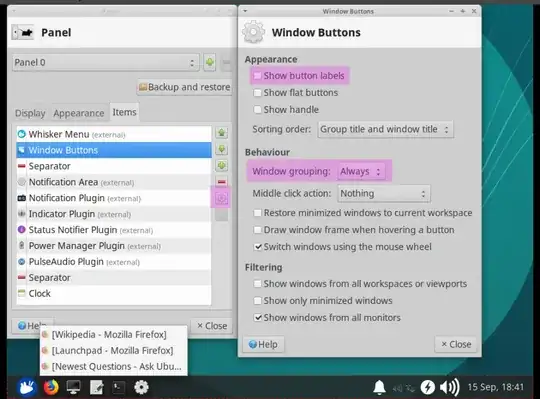The width and height of the screenshot is (540, 399).
Task: Select Whisker Menu in the items list
Action: pos(114,134)
